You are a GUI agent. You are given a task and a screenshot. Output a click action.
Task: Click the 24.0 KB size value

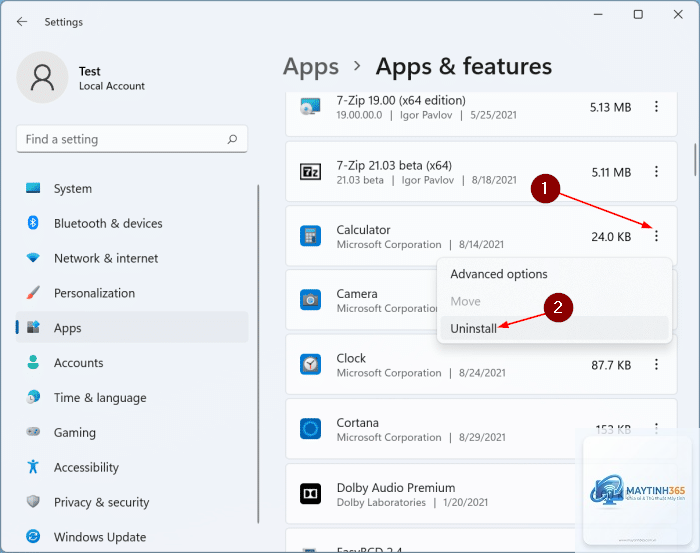[611, 237]
